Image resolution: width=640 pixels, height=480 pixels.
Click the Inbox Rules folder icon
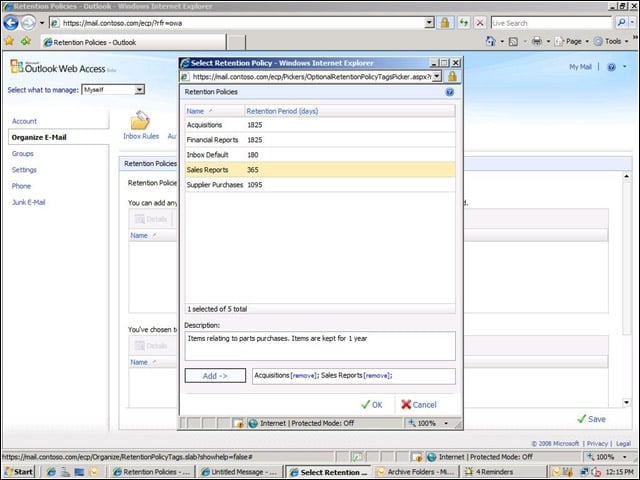[x=140, y=121]
